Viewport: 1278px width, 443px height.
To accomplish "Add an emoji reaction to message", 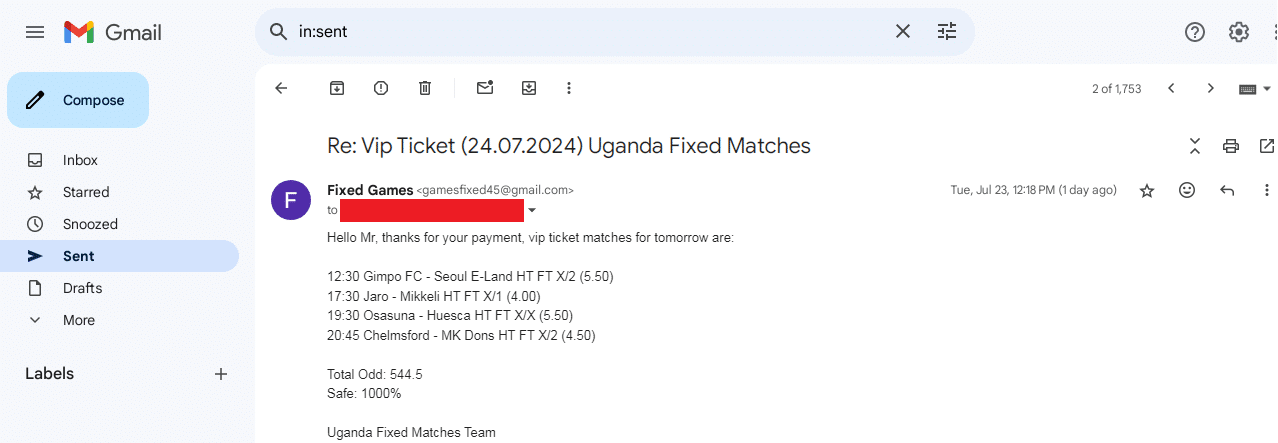I will pyautogui.click(x=1187, y=190).
